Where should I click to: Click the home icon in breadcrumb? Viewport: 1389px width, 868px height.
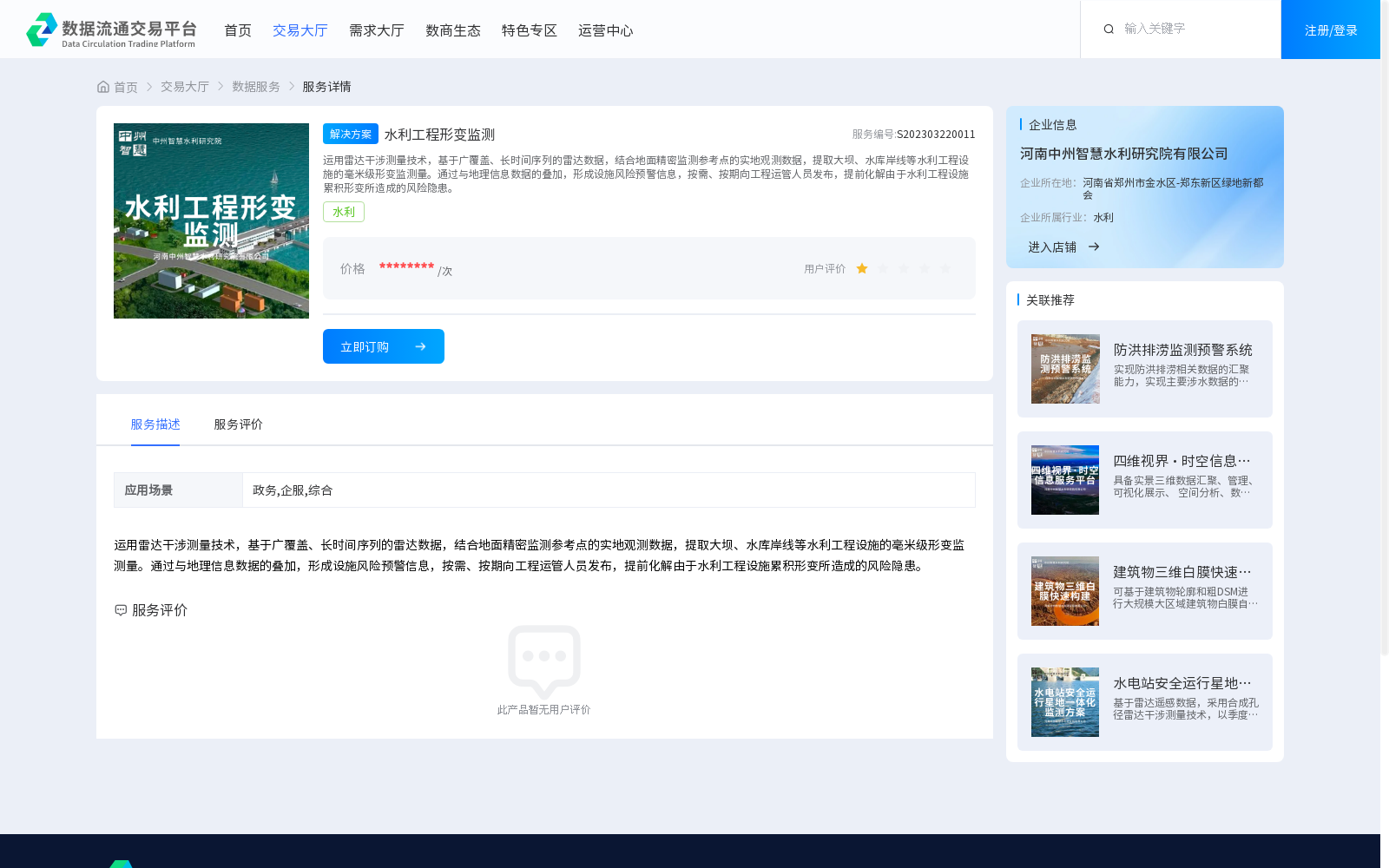point(103,87)
